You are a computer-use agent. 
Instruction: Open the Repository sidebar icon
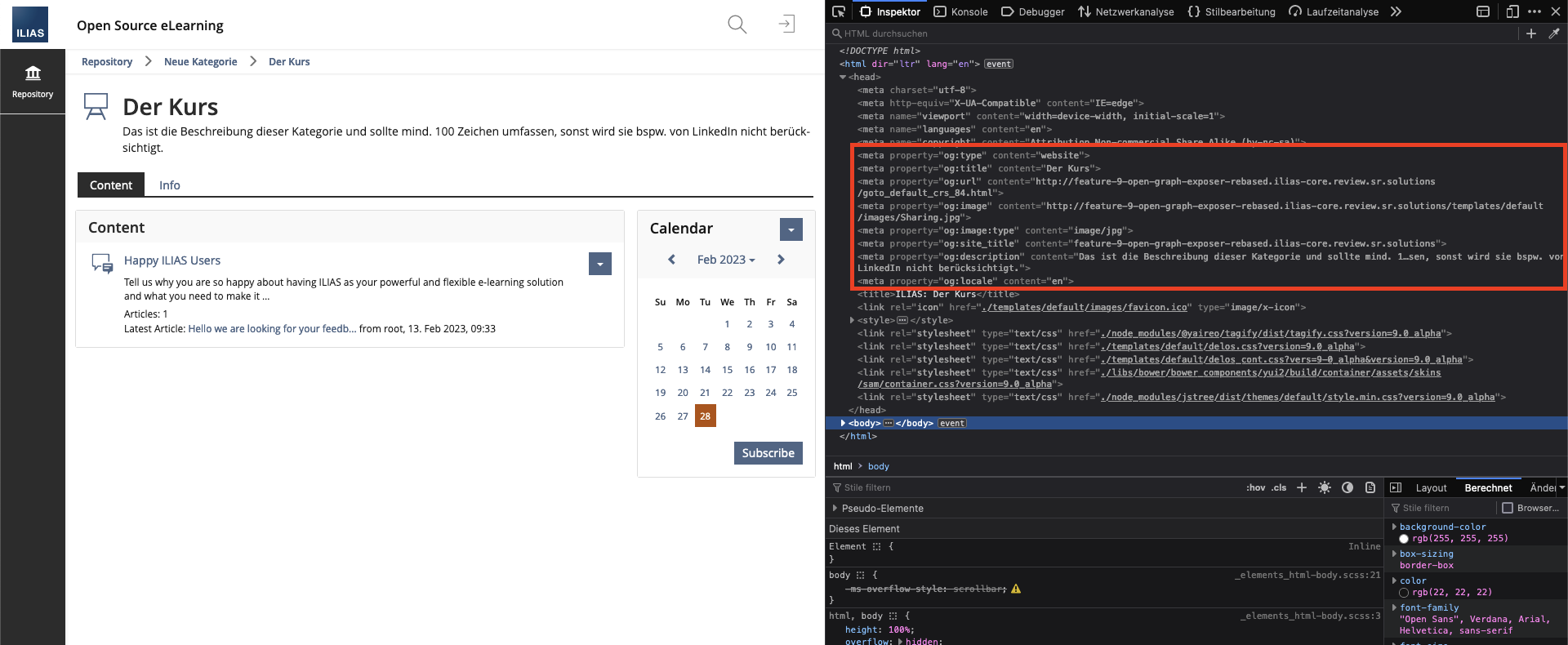pyautogui.click(x=33, y=82)
